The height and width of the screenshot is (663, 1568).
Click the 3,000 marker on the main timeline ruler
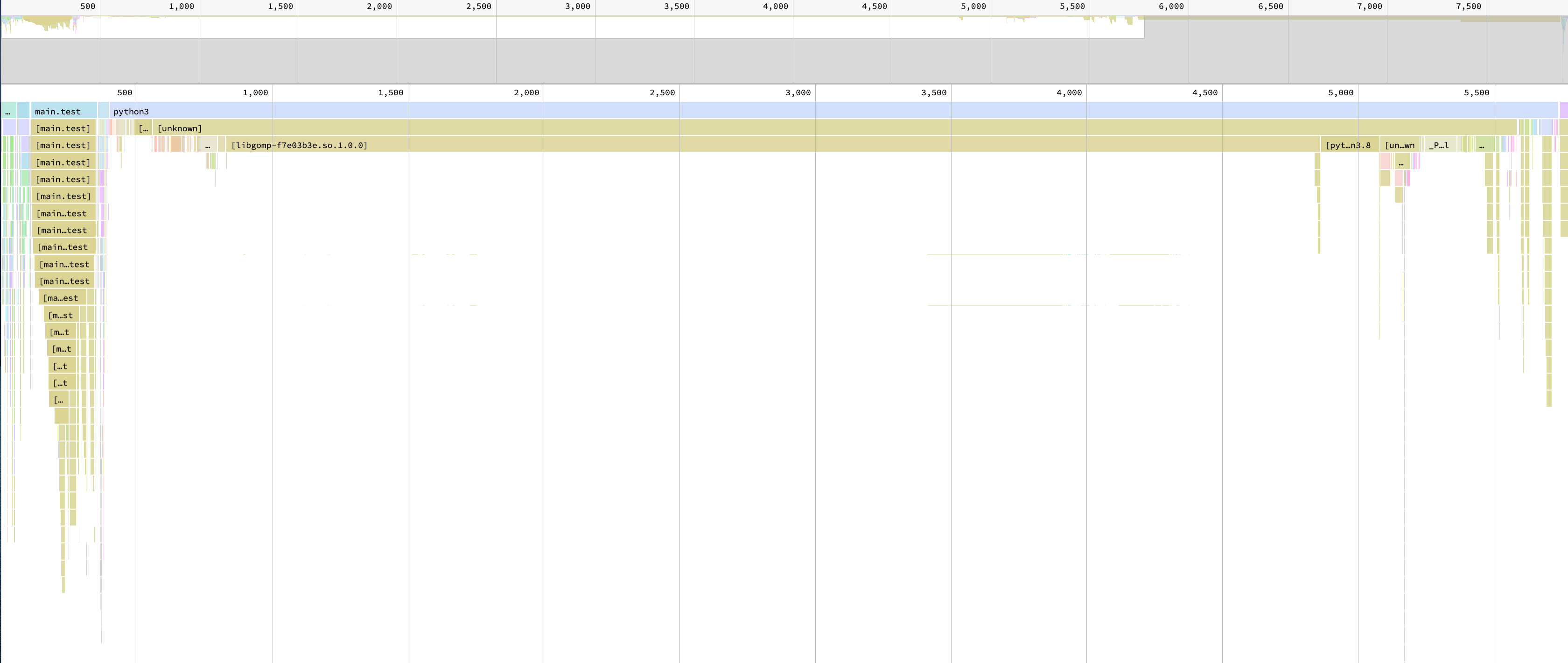pyautogui.click(x=798, y=92)
